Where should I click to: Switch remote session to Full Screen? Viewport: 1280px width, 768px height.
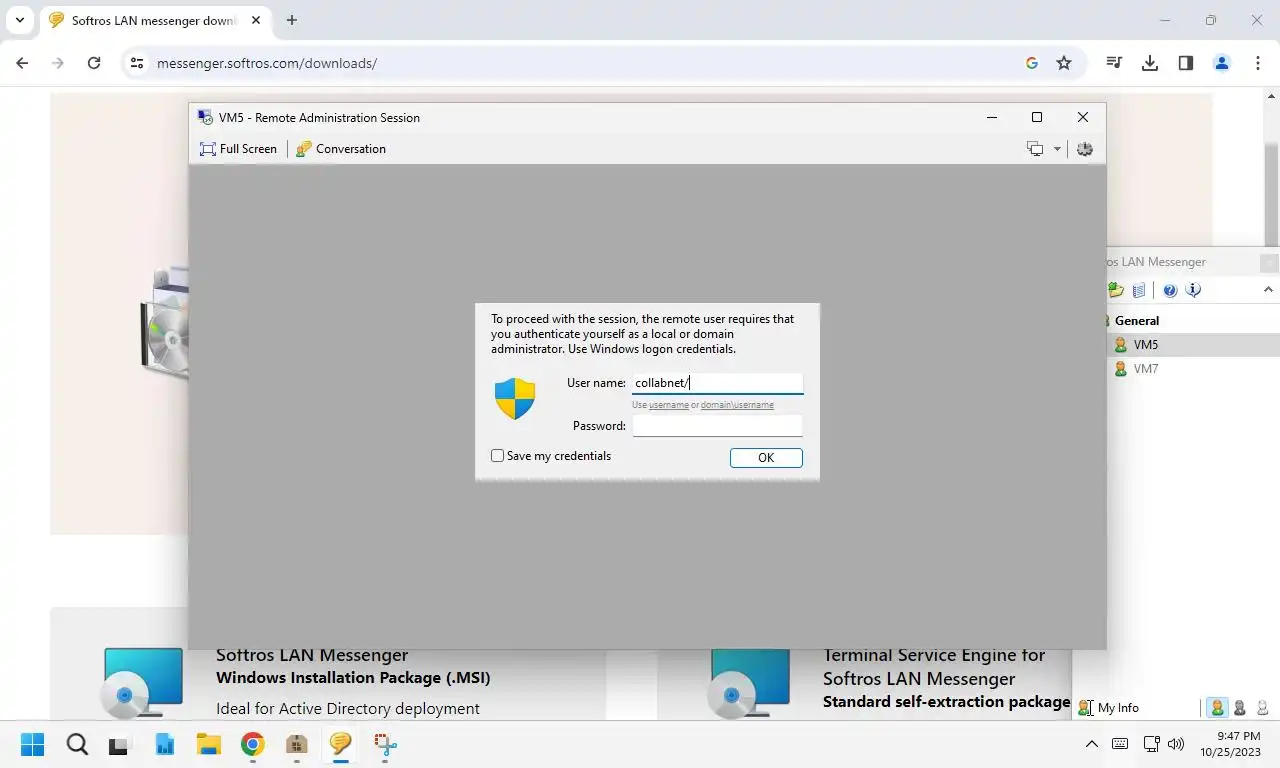tap(238, 149)
